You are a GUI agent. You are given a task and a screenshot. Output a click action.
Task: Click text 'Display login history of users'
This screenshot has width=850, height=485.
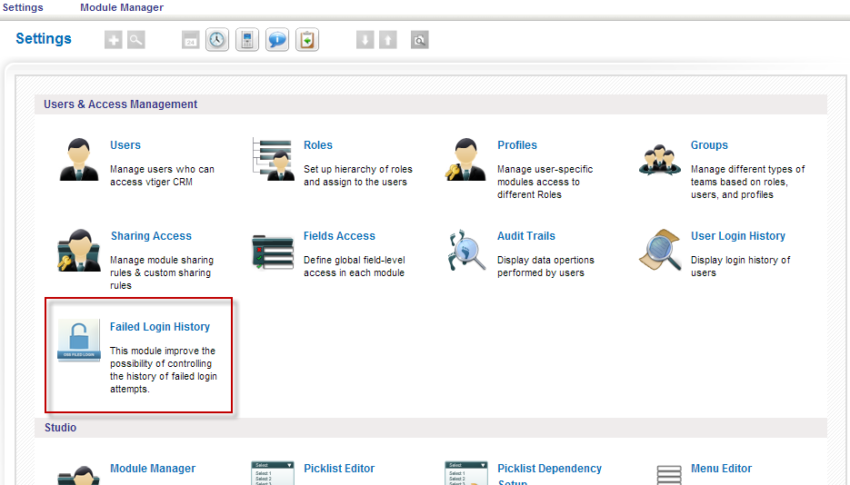pos(740,266)
